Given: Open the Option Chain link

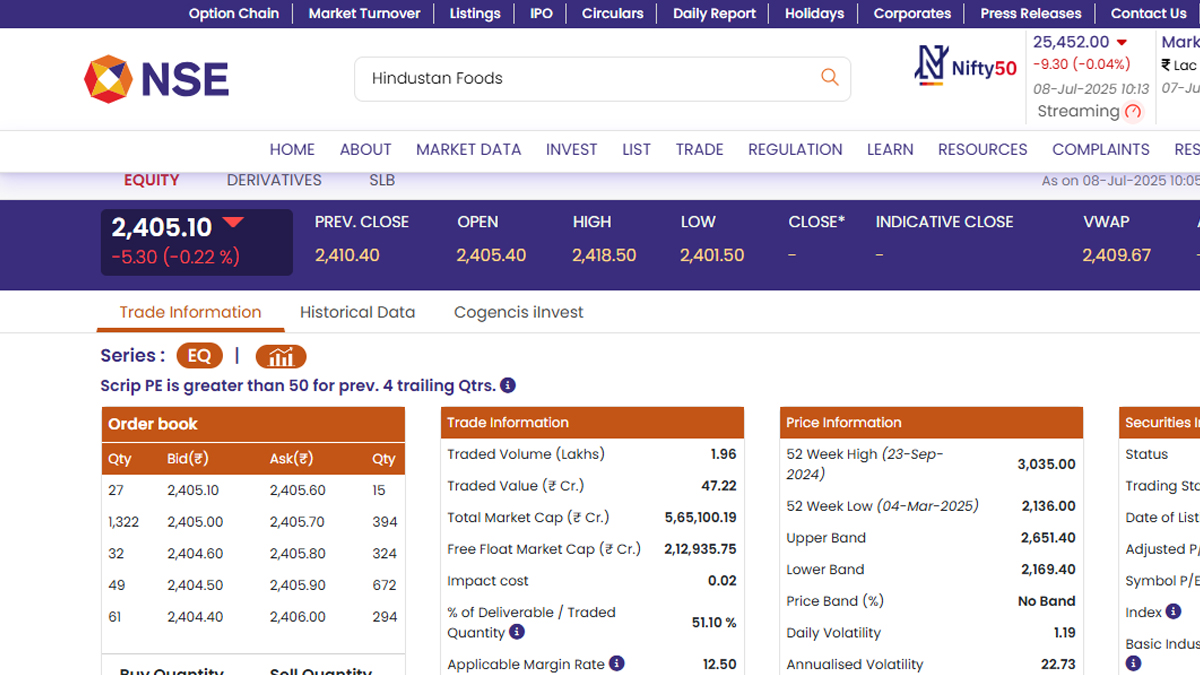Looking at the screenshot, I should 235,13.
